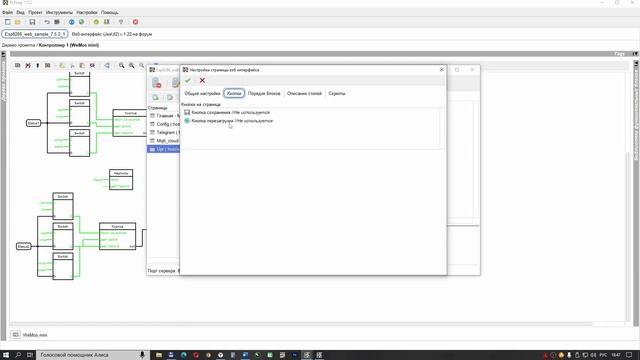Click the dark block icon next to Undo
This screenshot has width=640, height=360.
click(x=57, y=22)
